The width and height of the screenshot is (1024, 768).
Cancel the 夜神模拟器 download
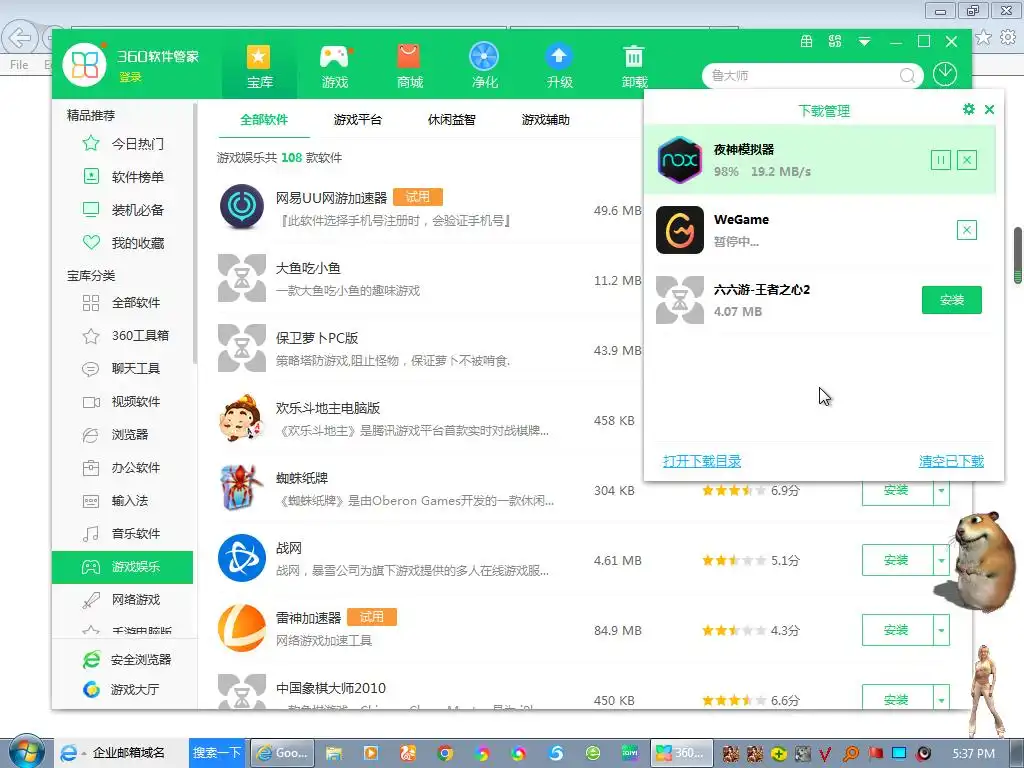pyautogui.click(x=967, y=160)
